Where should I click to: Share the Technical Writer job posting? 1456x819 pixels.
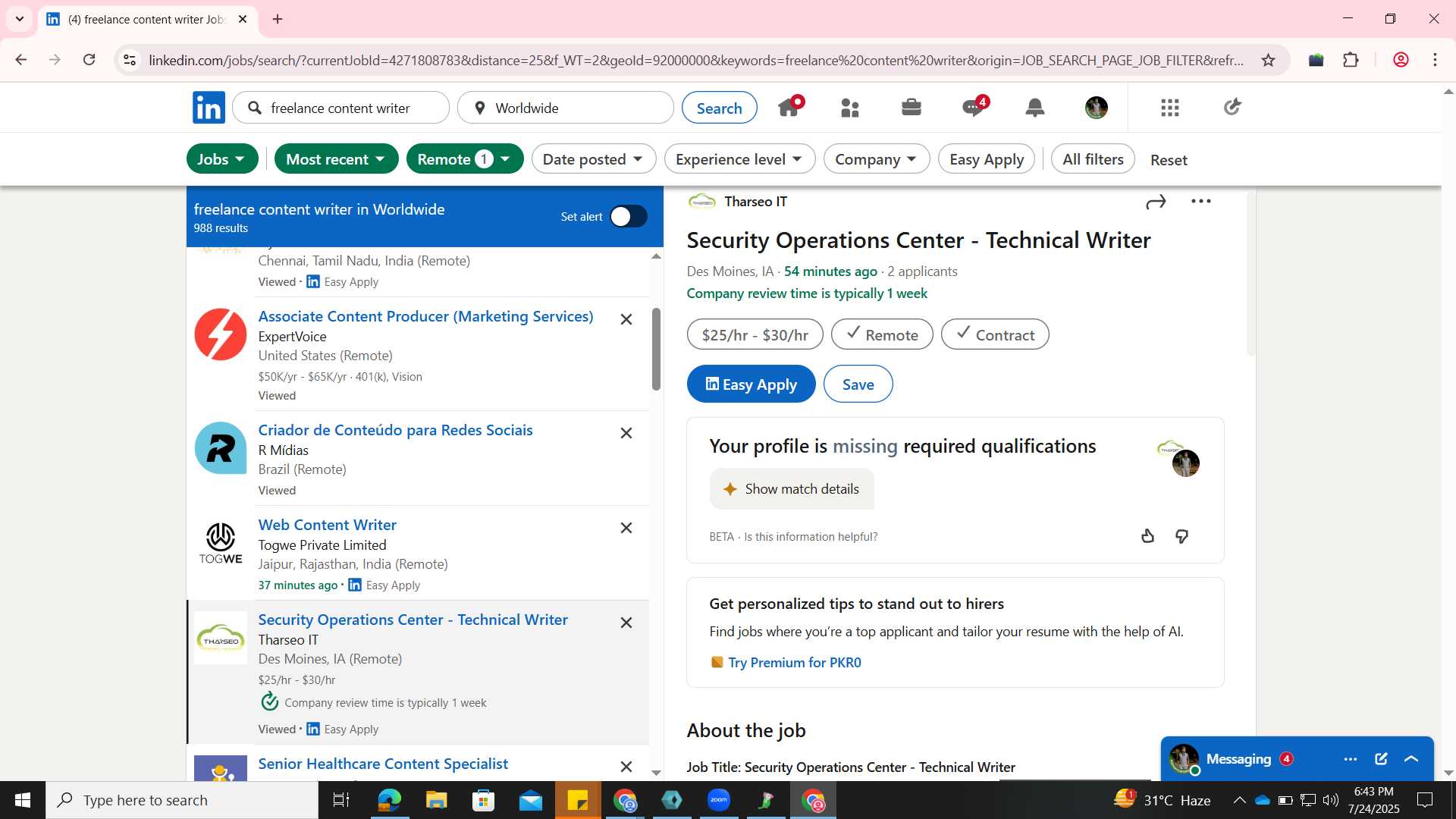[x=1156, y=202]
